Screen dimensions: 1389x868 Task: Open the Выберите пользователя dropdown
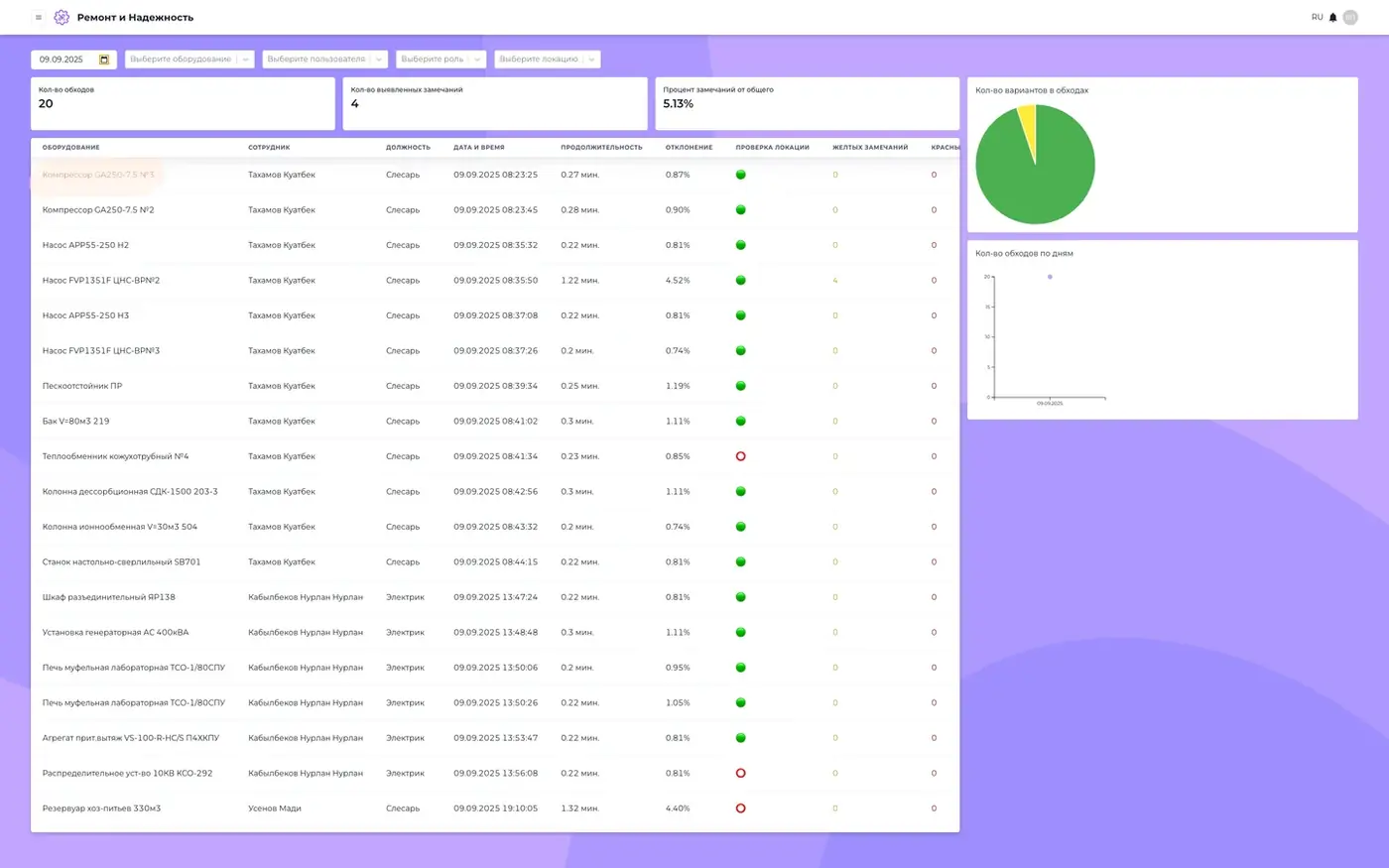click(324, 60)
